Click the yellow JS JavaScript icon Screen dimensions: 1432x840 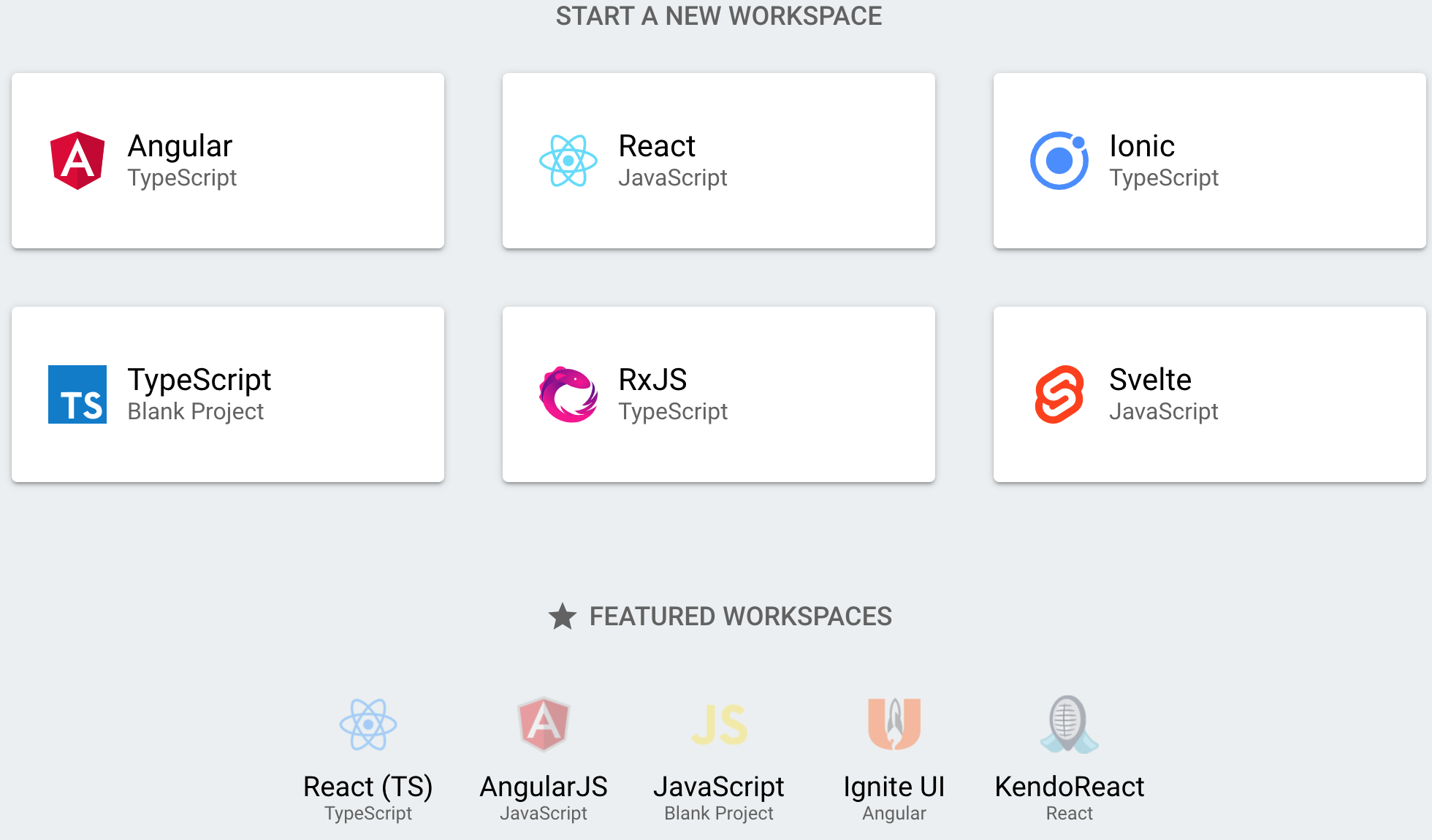tap(719, 725)
